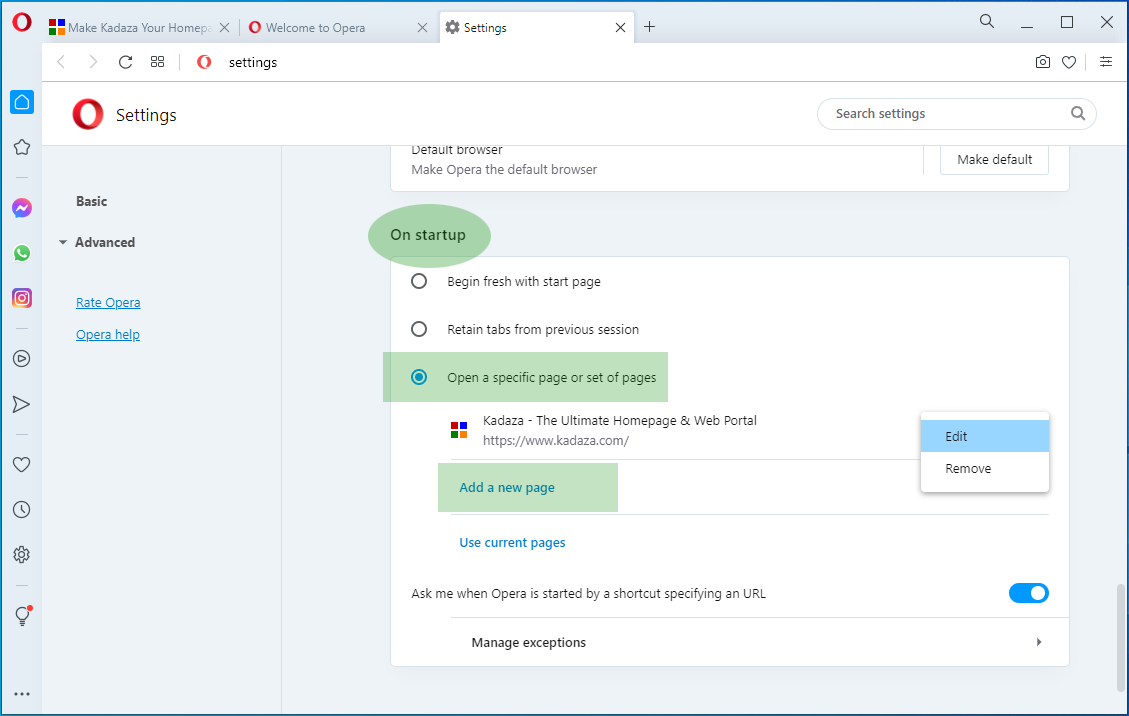This screenshot has width=1129, height=716.
Task: Open sidebar heart bookmarks icon
Action: (22, 465)
